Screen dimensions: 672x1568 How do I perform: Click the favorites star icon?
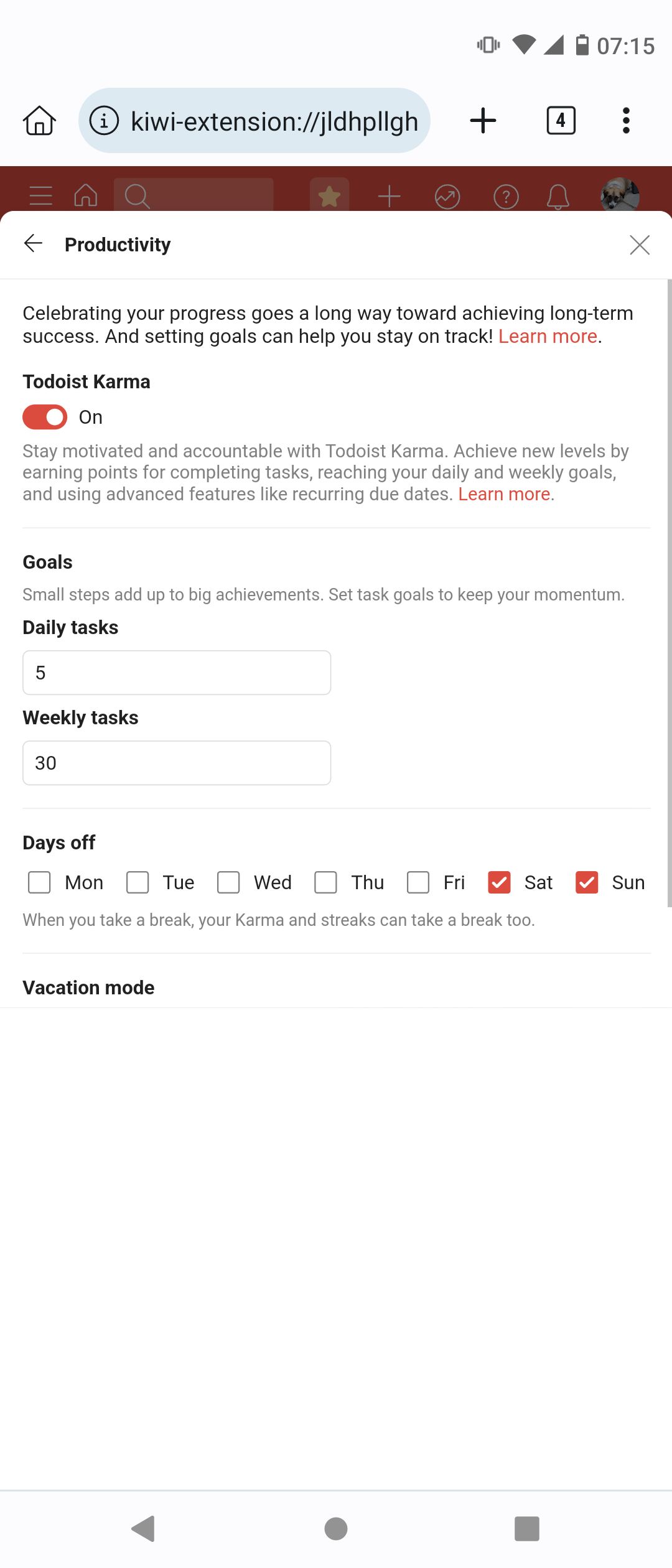(x=329, y=196)
